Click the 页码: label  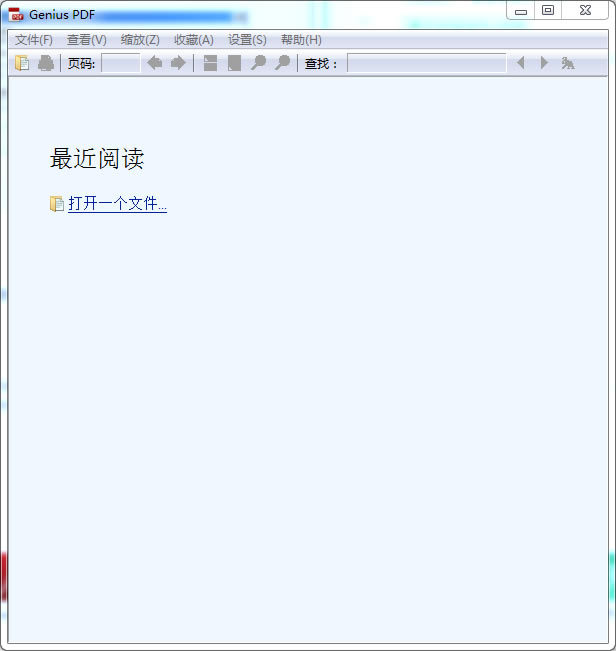[x=81, y=64]
